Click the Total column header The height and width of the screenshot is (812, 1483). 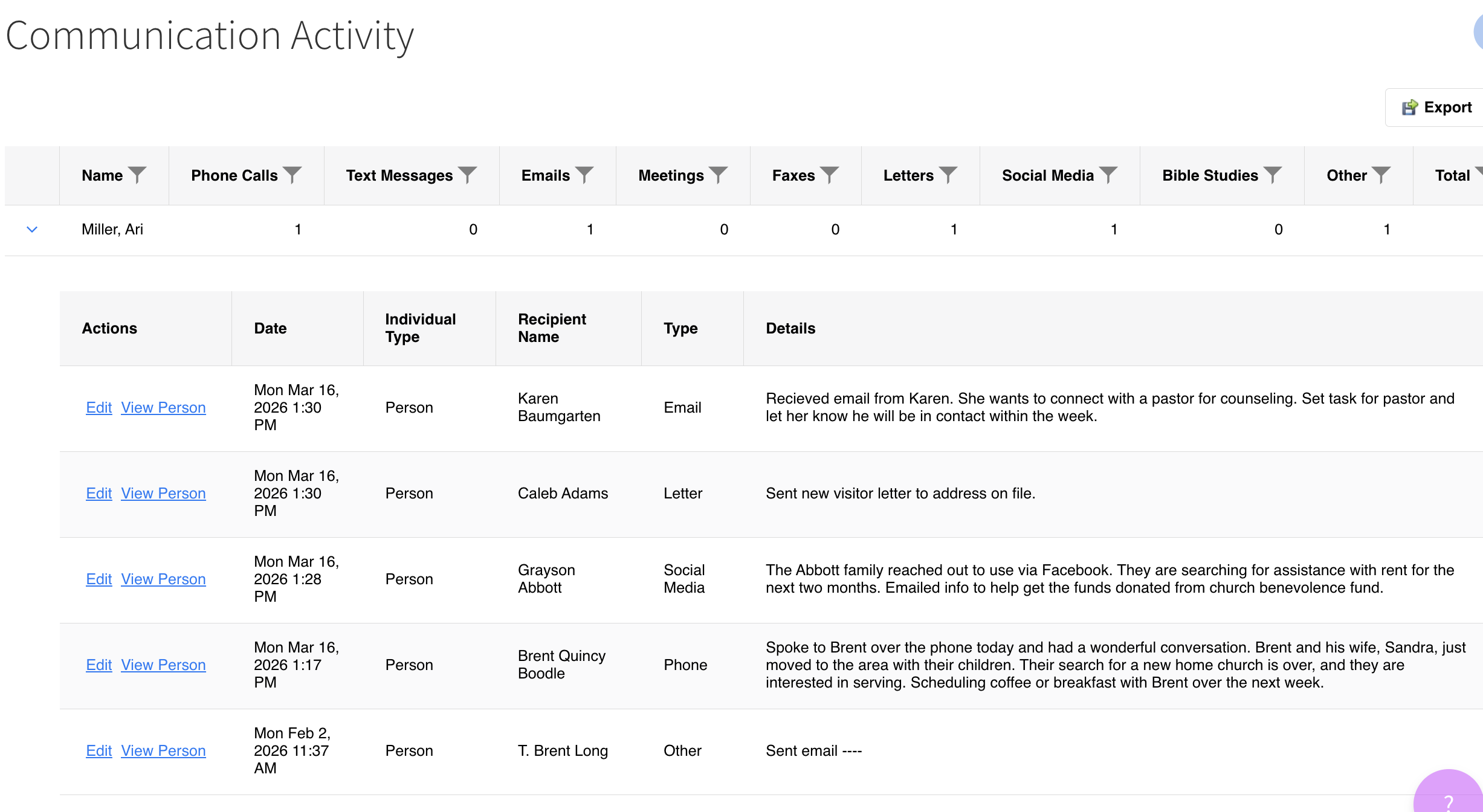1452,175
